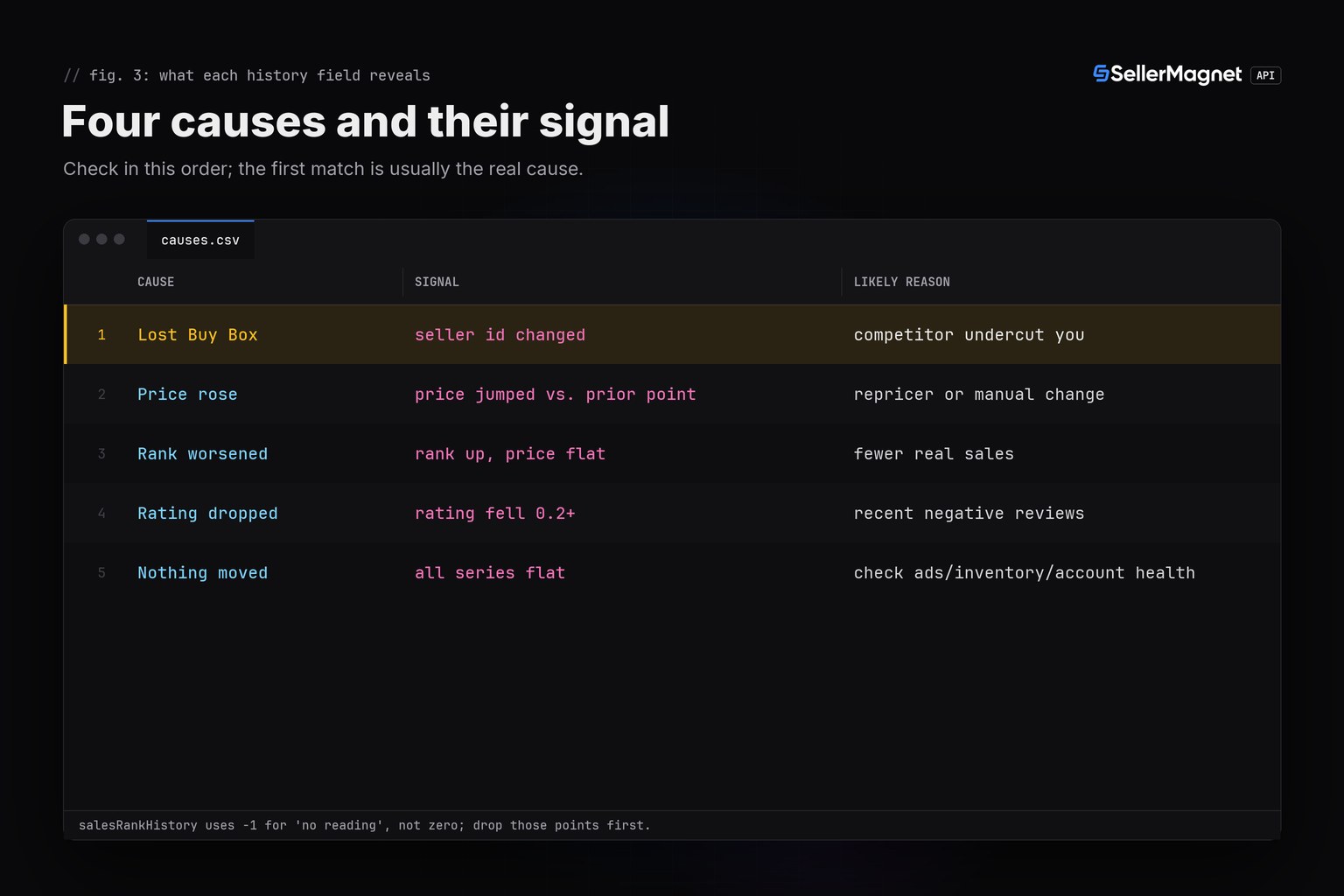Click row number 4 beside Rating dropped
The image size is (1344, 896).
(101, 514)
